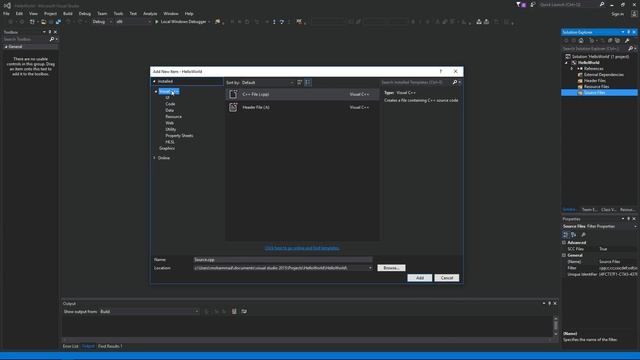This screenshot has width=640, height=360.
Task: Expand the References node in Solution Explorer
Action: pyautogui.click(x=572, y=69)
